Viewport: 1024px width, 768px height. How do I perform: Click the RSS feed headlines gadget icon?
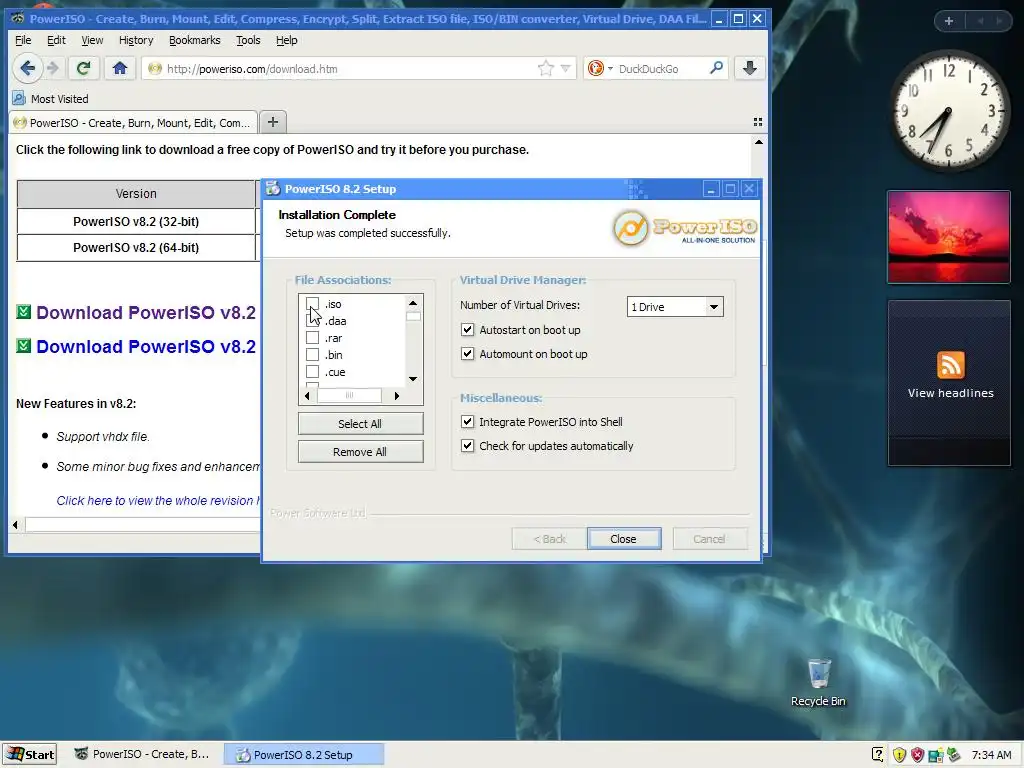(950, 364)
